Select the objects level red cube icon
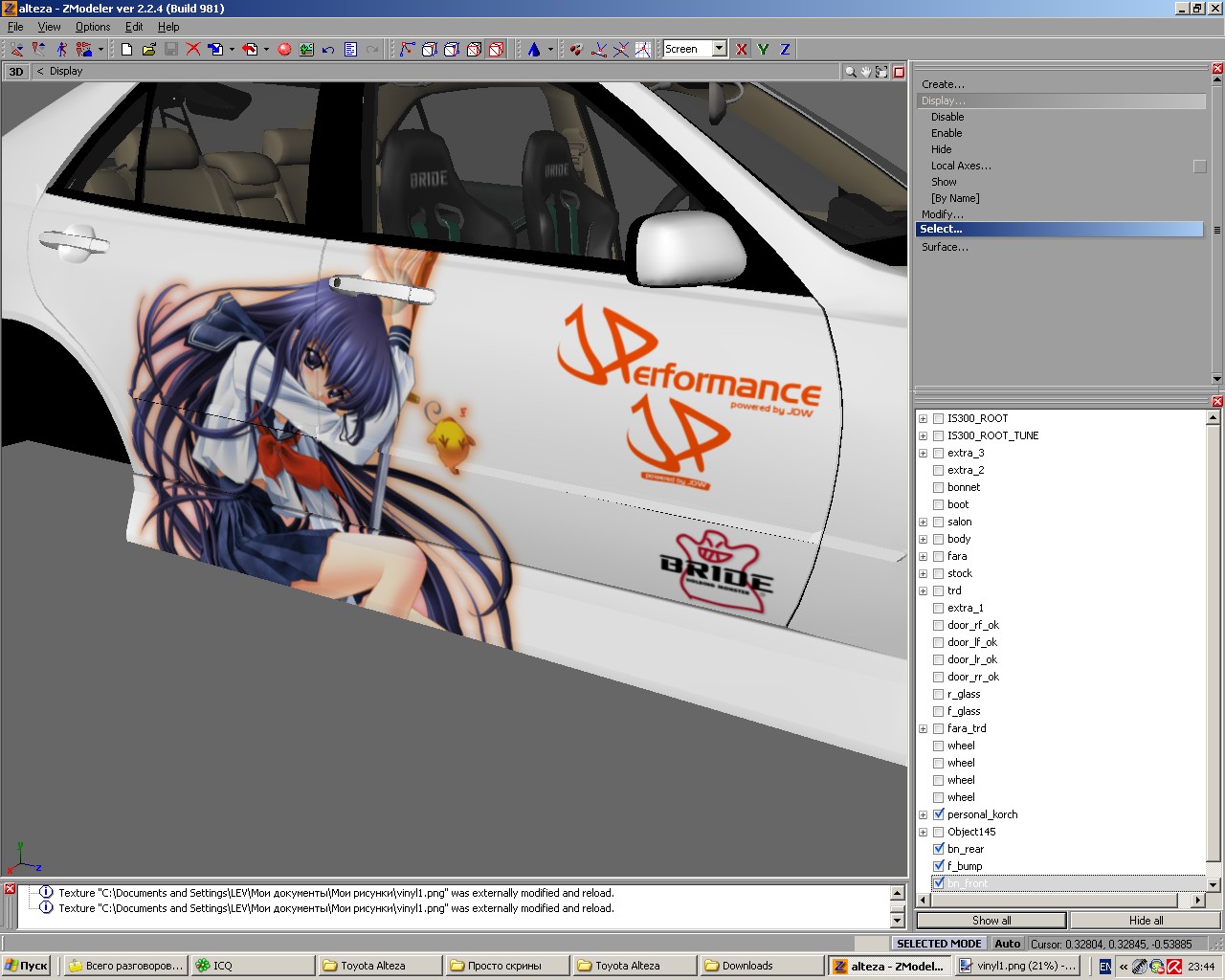 click(496, 49)
